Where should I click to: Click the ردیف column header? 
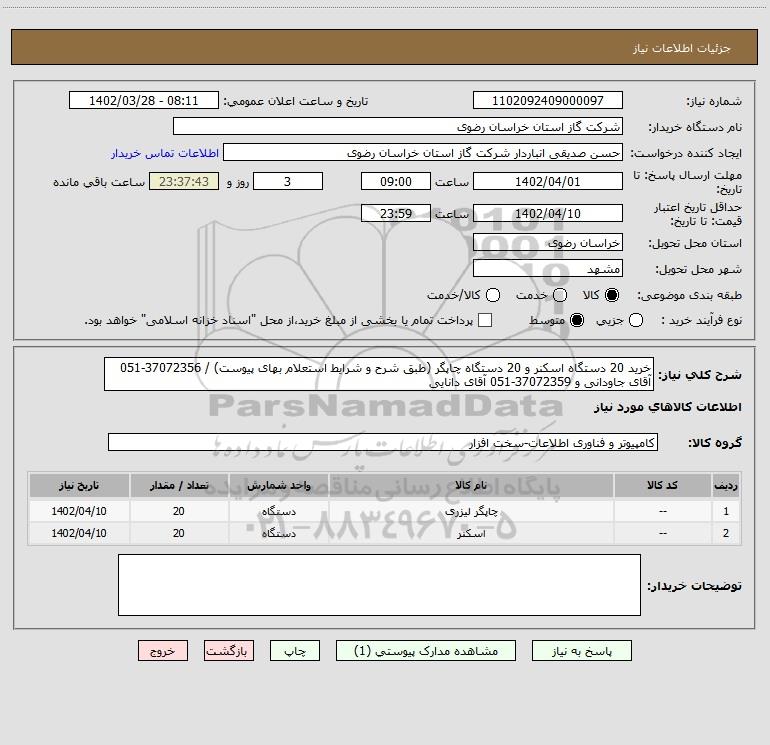pos(726,485)
